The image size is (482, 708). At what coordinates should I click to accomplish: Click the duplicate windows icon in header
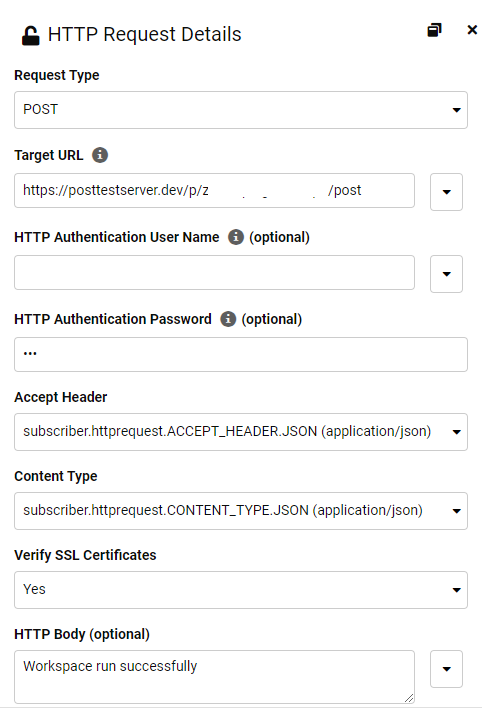pos(434,30)
